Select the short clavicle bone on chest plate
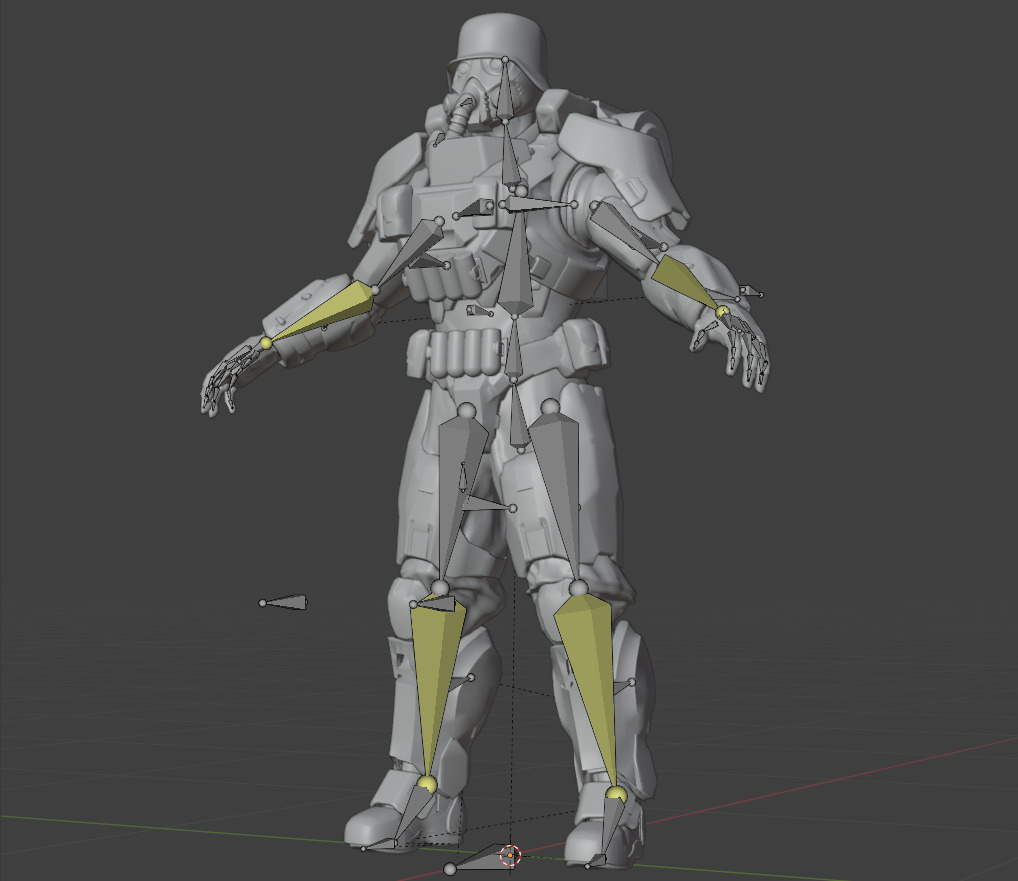Viewport: 1018px width, 881px height. pos(475,209)
